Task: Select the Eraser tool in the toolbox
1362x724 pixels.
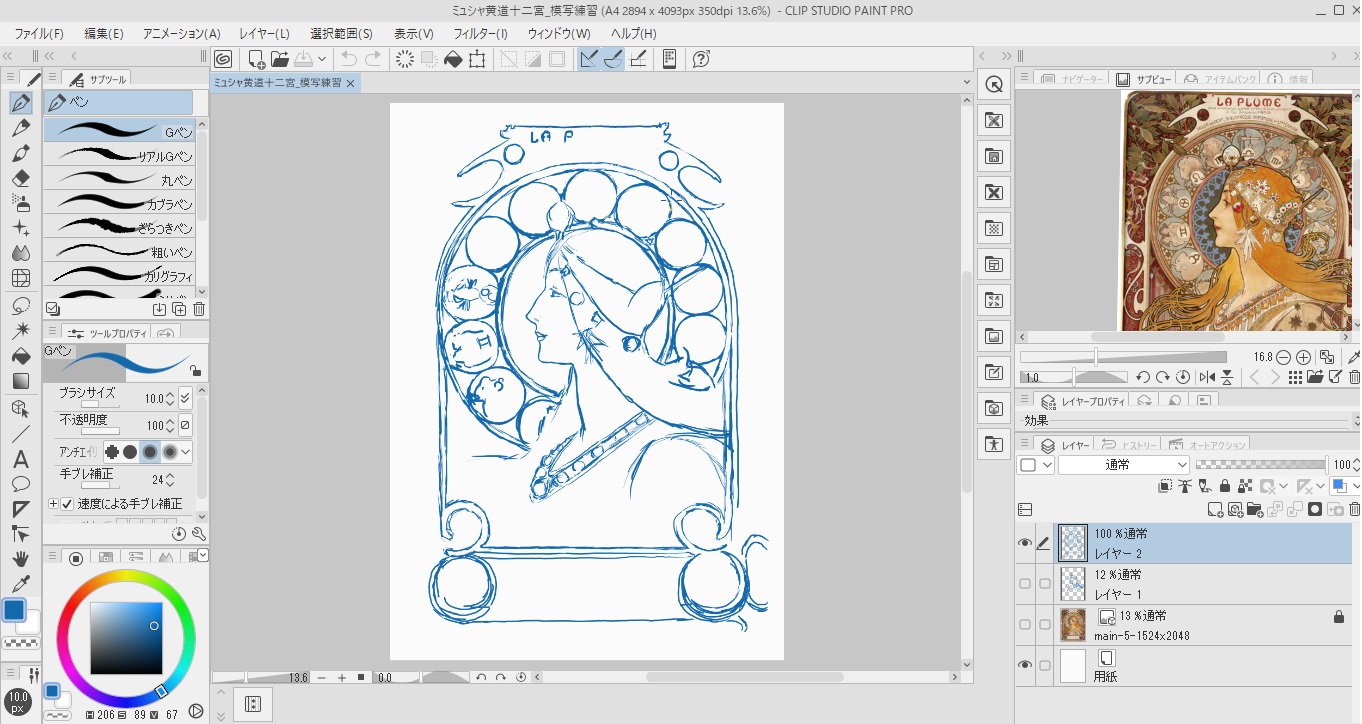Action: click(x=21, y=178)
